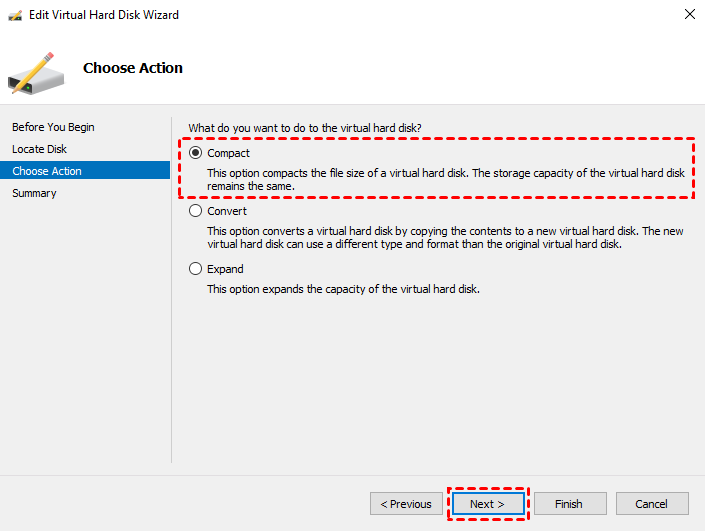The width and height of the screenshot is (705, 531).
Task: Click the hard disk pencil header icon
Action: [36, 71]
